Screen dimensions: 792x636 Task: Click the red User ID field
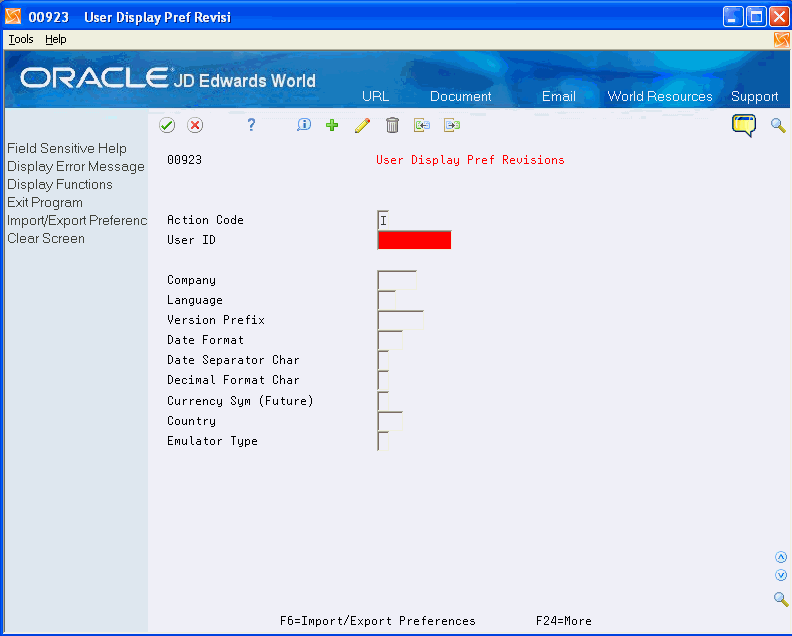[x=414, y=240]
